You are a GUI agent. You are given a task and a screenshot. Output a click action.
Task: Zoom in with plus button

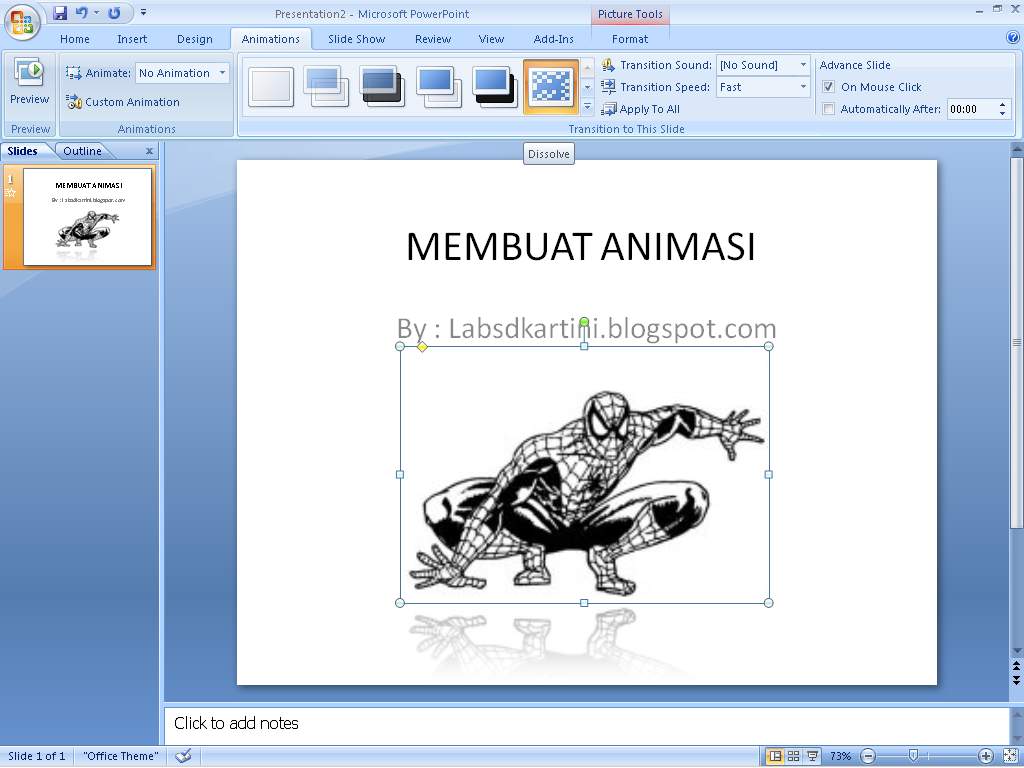point(986,756)
